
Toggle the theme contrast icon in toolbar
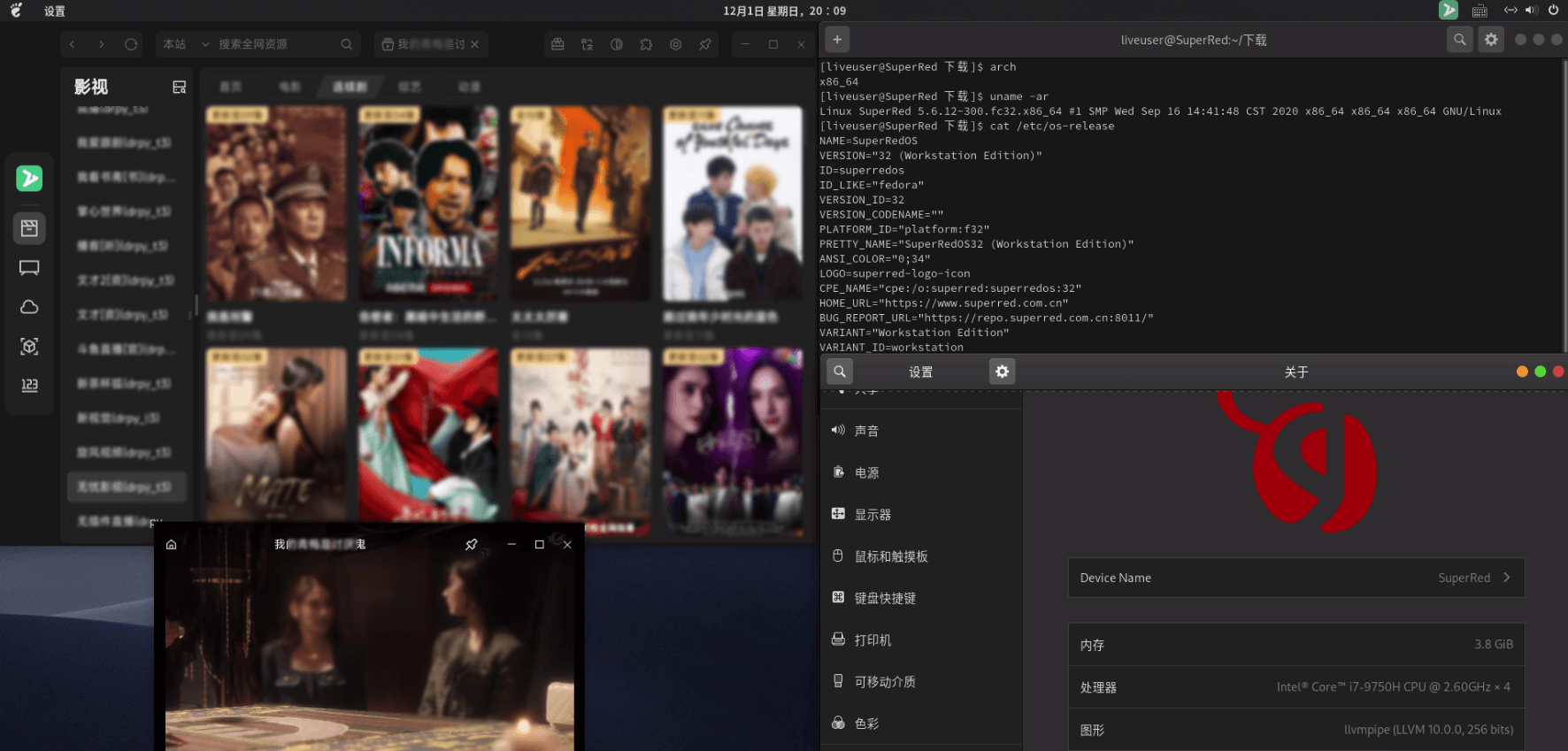(617, 44)
